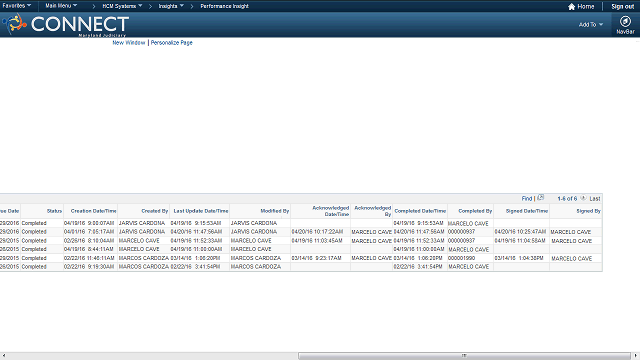Sort by Created By column header
The width and height of the screenshot is (640, 360).
click(x=155, y=211)
